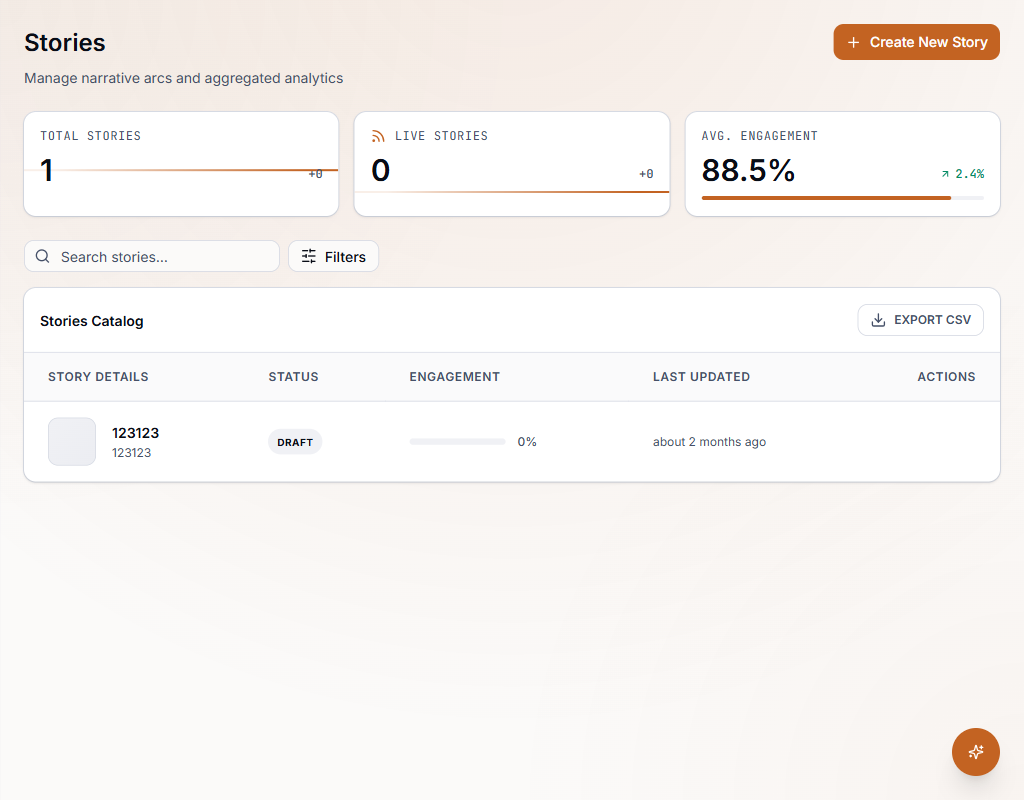Open the story titled 123123
The width and height of the screenshot is (1024, 800).
pos(135,433)
